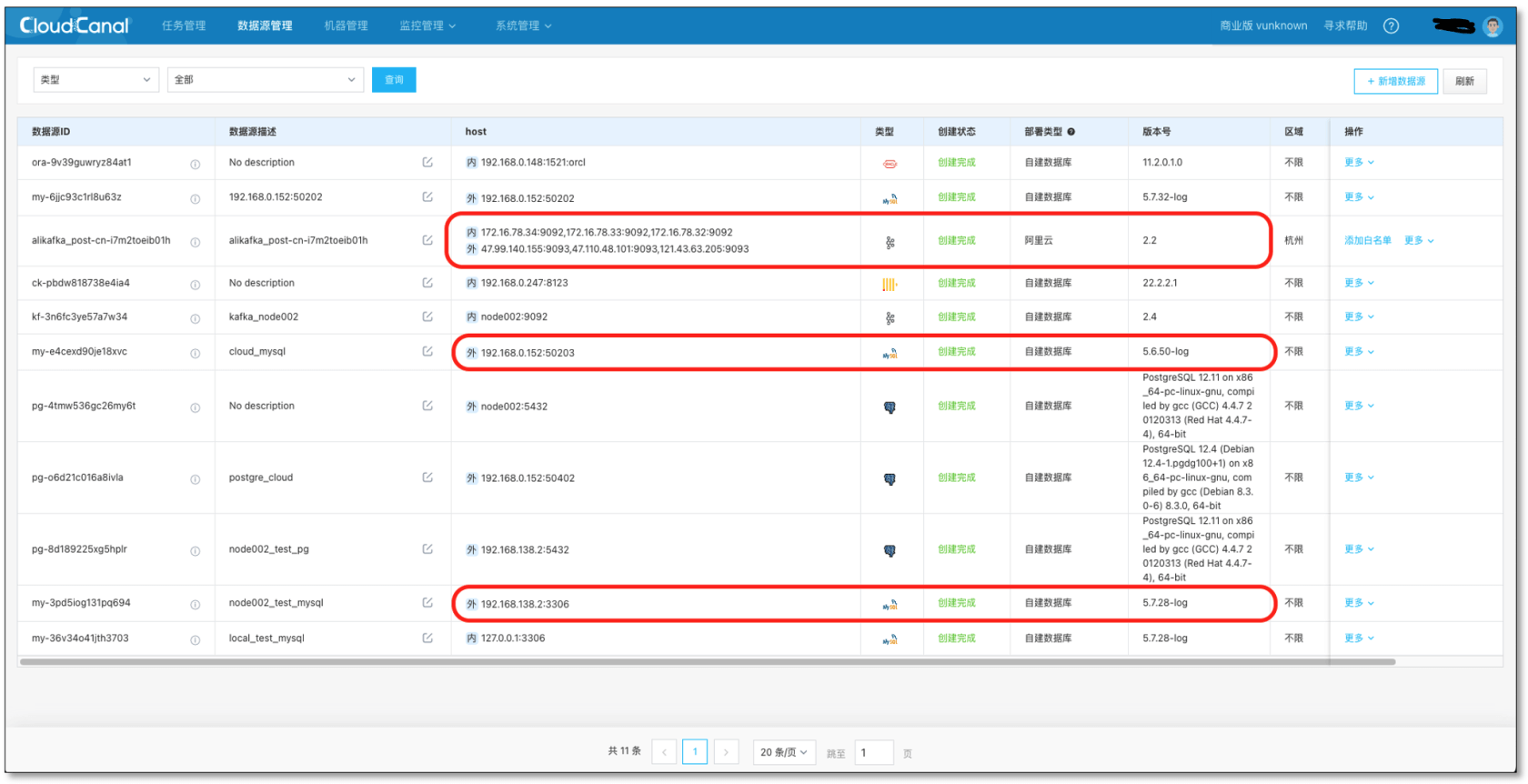Open 机器管理 menu
The width and height of the screenshot is (1528, 784).
(346, 25)
